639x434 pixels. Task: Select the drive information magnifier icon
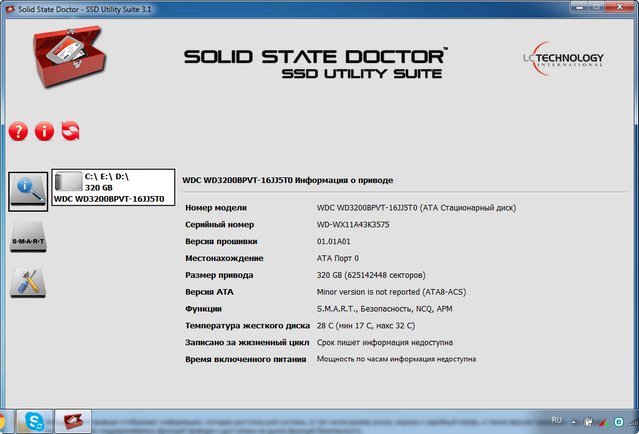click(28, 191)
